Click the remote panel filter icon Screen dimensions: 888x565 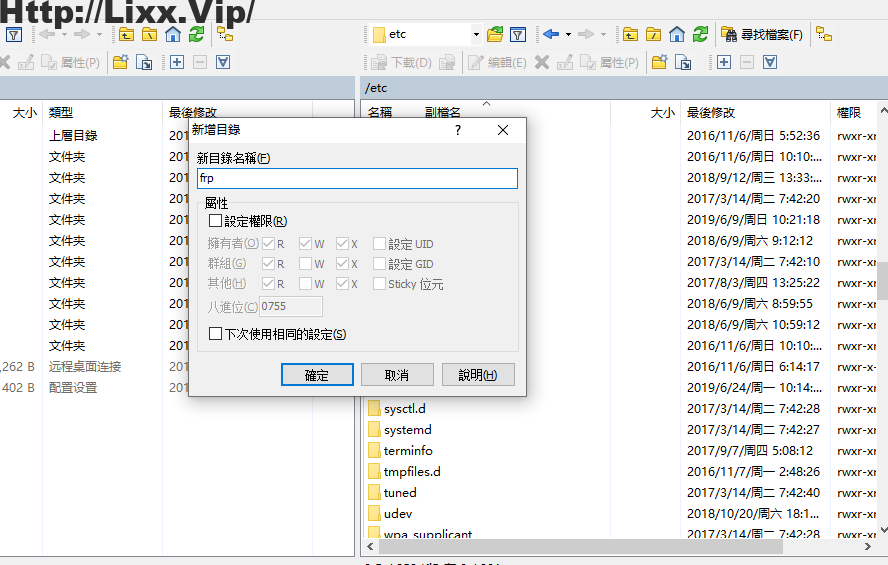pyautogui.click(x=518, y=35)
